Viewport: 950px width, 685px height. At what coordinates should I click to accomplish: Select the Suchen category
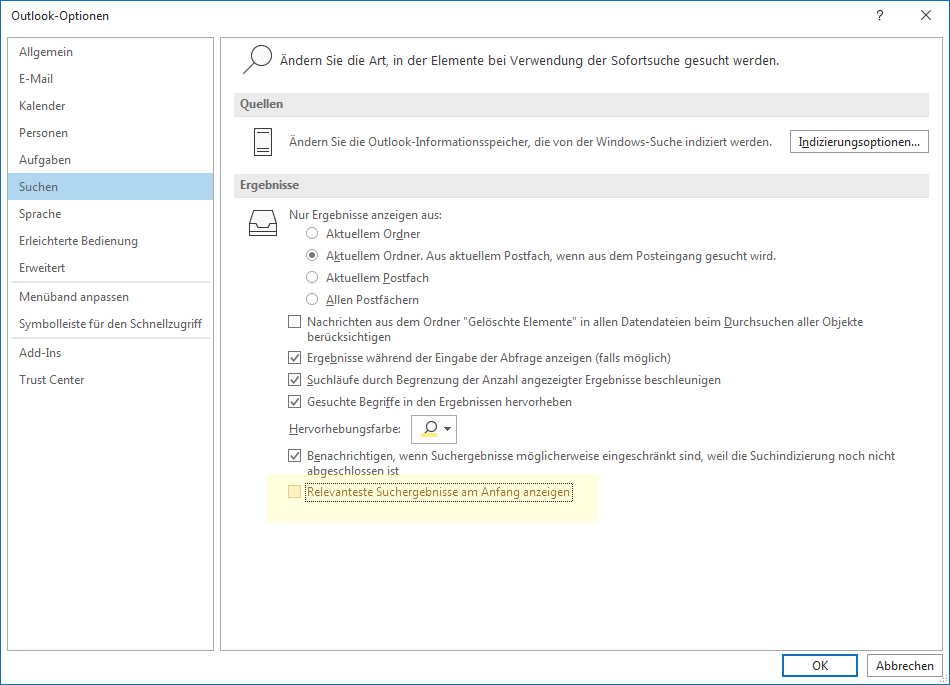[x=111, y=187]
